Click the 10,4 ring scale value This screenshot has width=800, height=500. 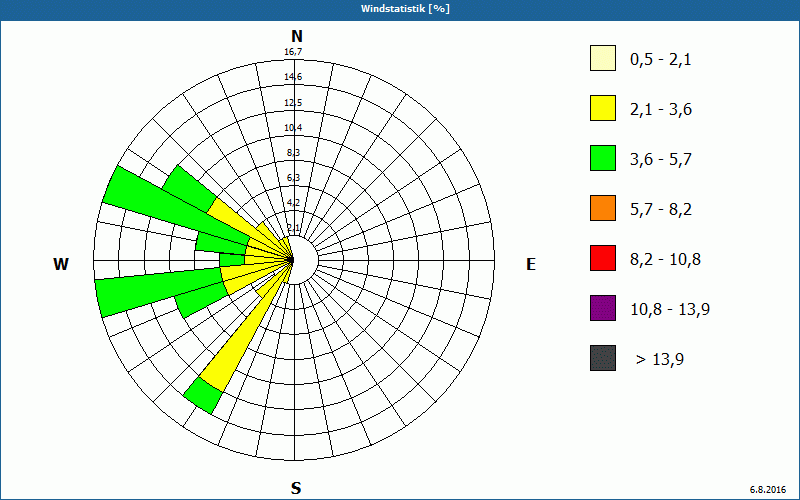[293, 128]
